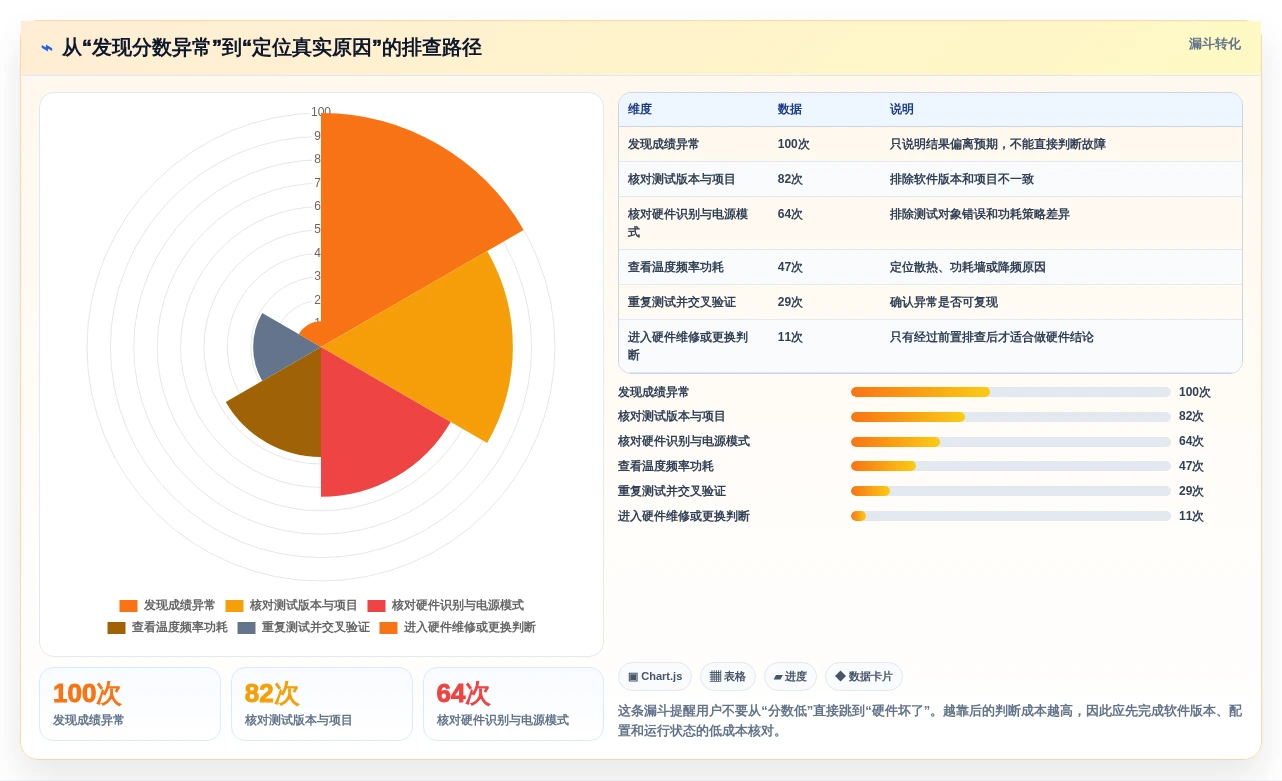Open the 64次 stat card
1282x781 pixels.
coord(513,704)
